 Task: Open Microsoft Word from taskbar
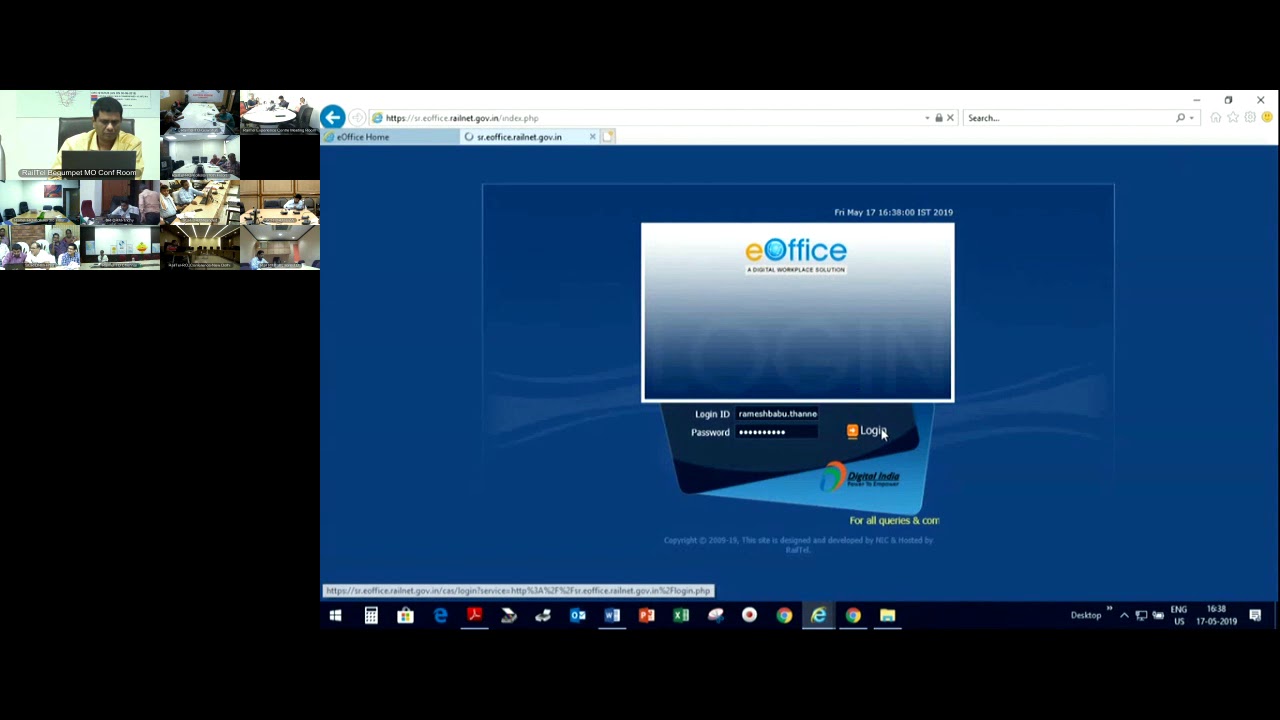(612, 615)
